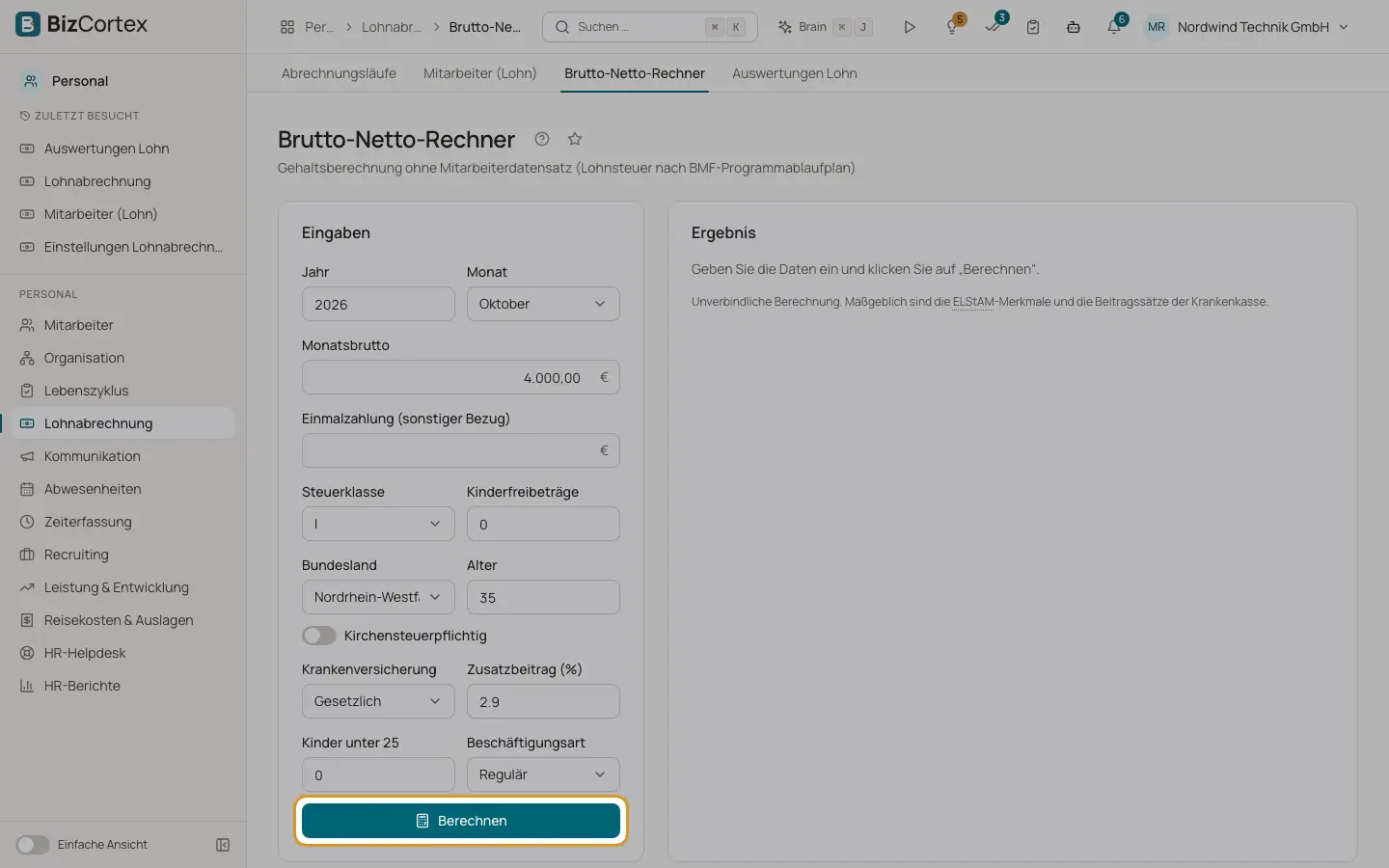
Task: Click the breadcrumb grid icon before Per…
Action: click(286, 27)
